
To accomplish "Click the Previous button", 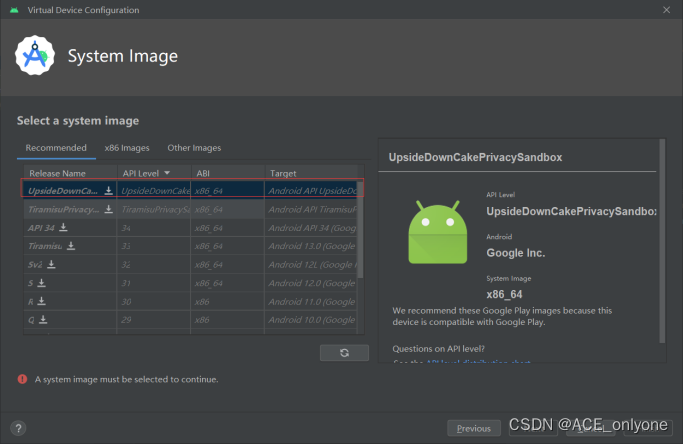I will click(474, 429).
